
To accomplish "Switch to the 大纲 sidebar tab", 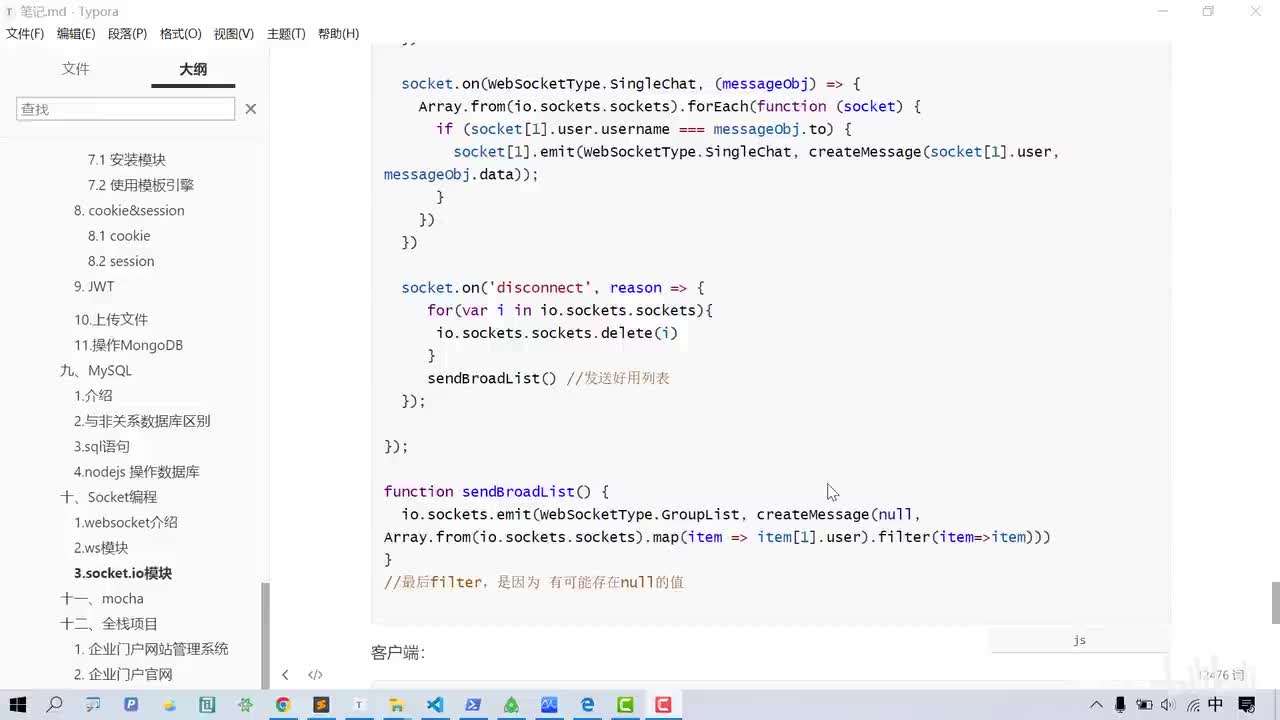I will click(193, 69).
